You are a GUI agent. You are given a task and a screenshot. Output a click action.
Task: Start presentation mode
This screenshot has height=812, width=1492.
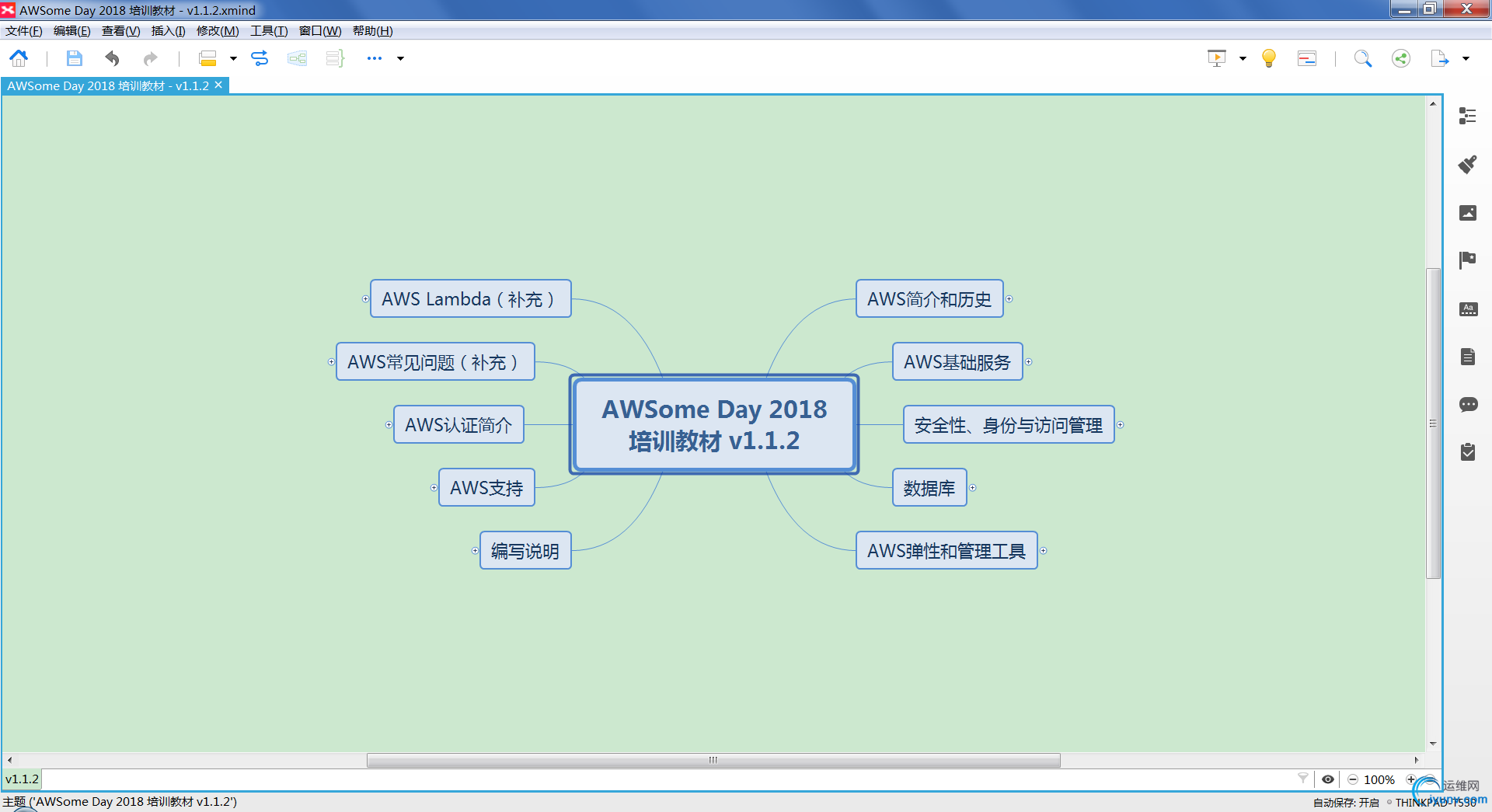pos(1217,58)
